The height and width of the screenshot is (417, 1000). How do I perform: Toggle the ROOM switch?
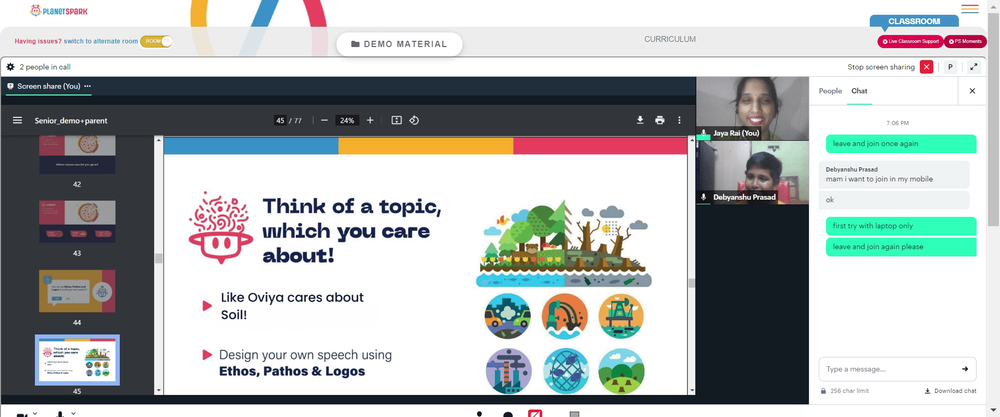[x=156, y=41]
